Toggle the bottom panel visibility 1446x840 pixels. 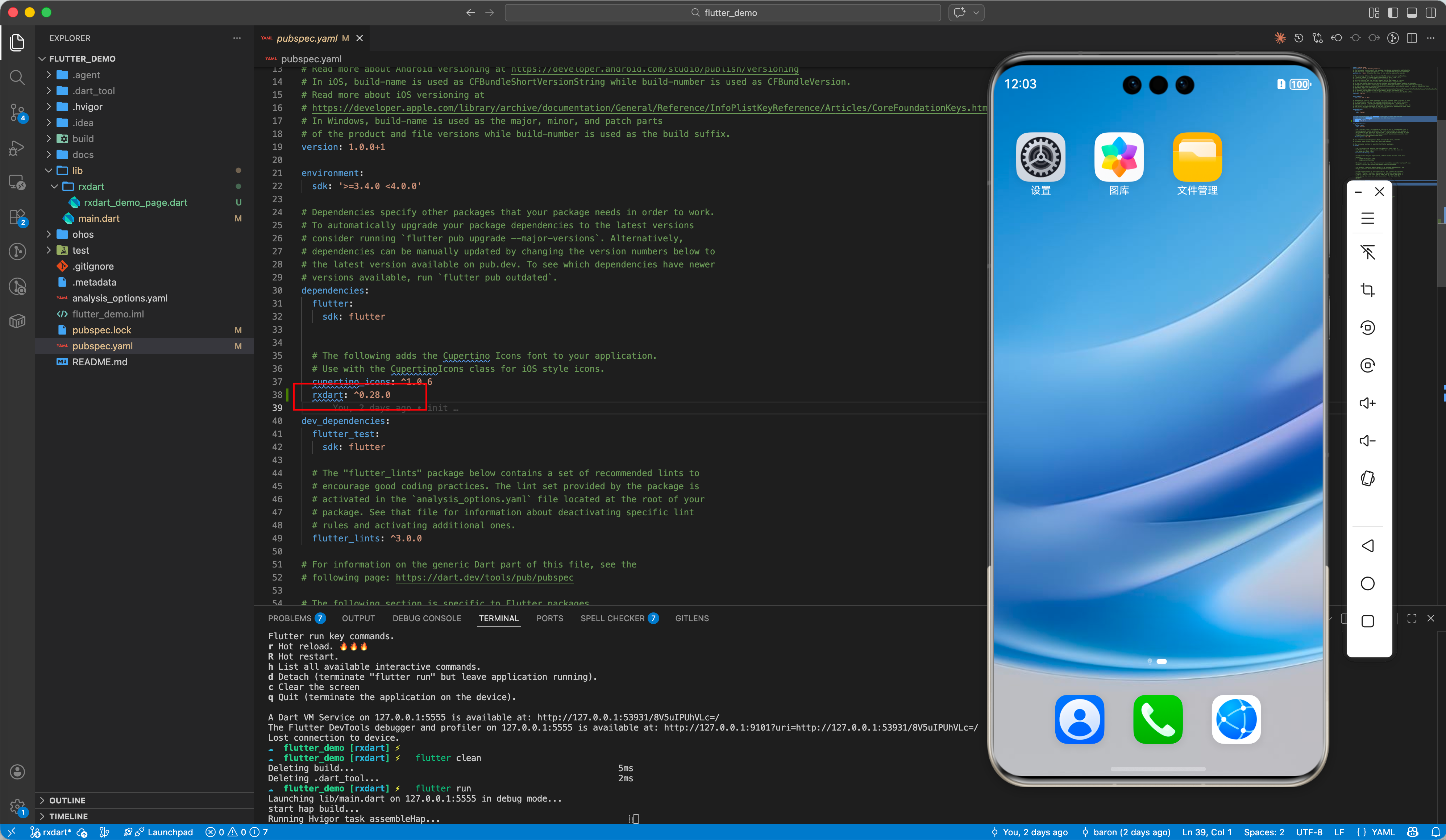[1412, 13]
